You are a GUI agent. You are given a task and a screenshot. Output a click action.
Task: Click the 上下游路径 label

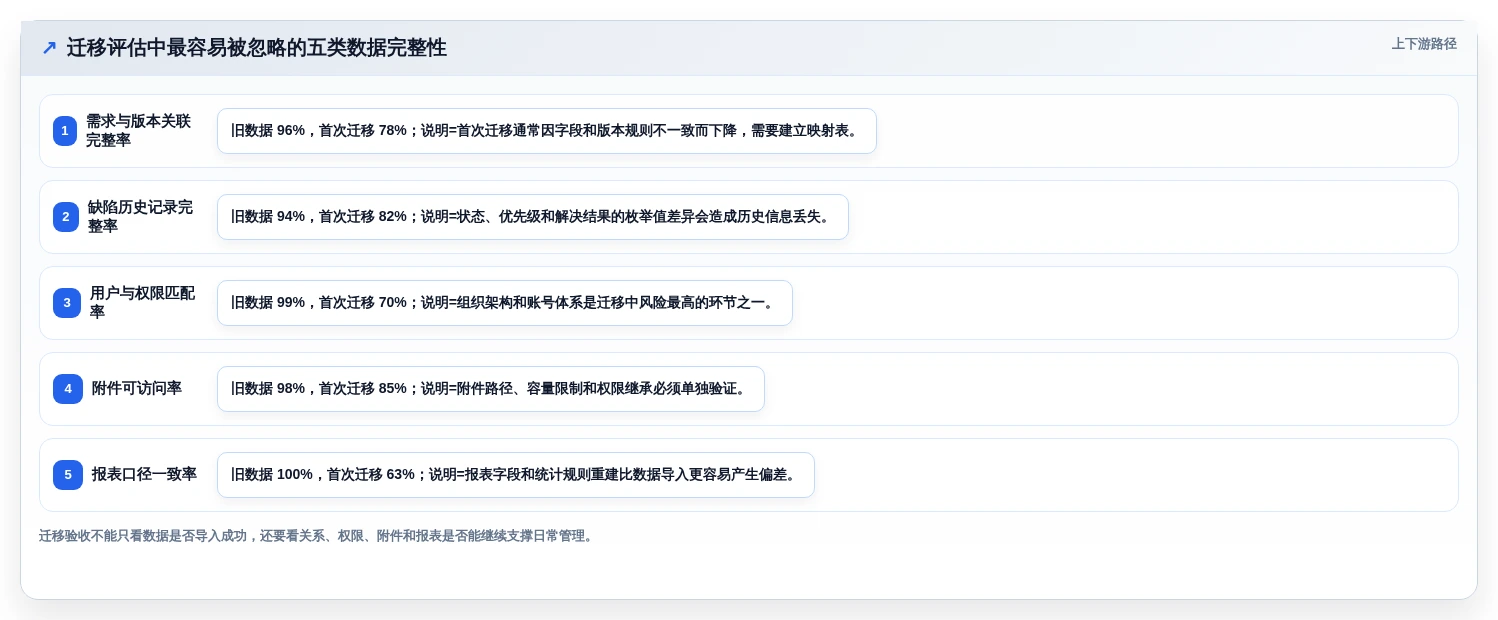[1424, 44]
